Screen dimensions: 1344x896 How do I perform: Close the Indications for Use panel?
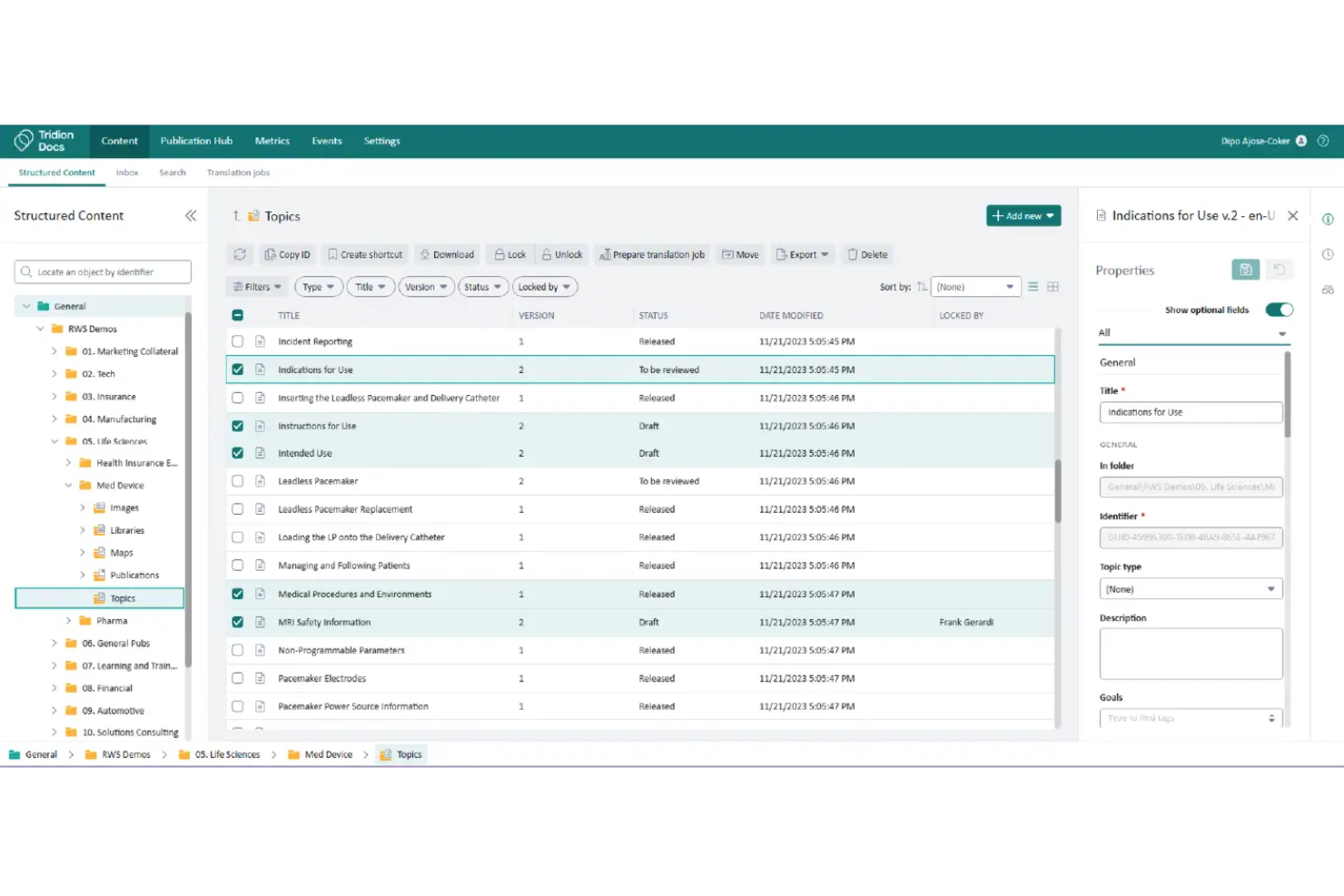click(1293, 216)
